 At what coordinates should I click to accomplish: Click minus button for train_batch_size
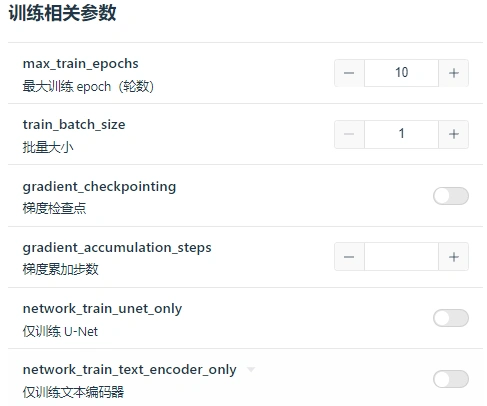coord(349,134)
